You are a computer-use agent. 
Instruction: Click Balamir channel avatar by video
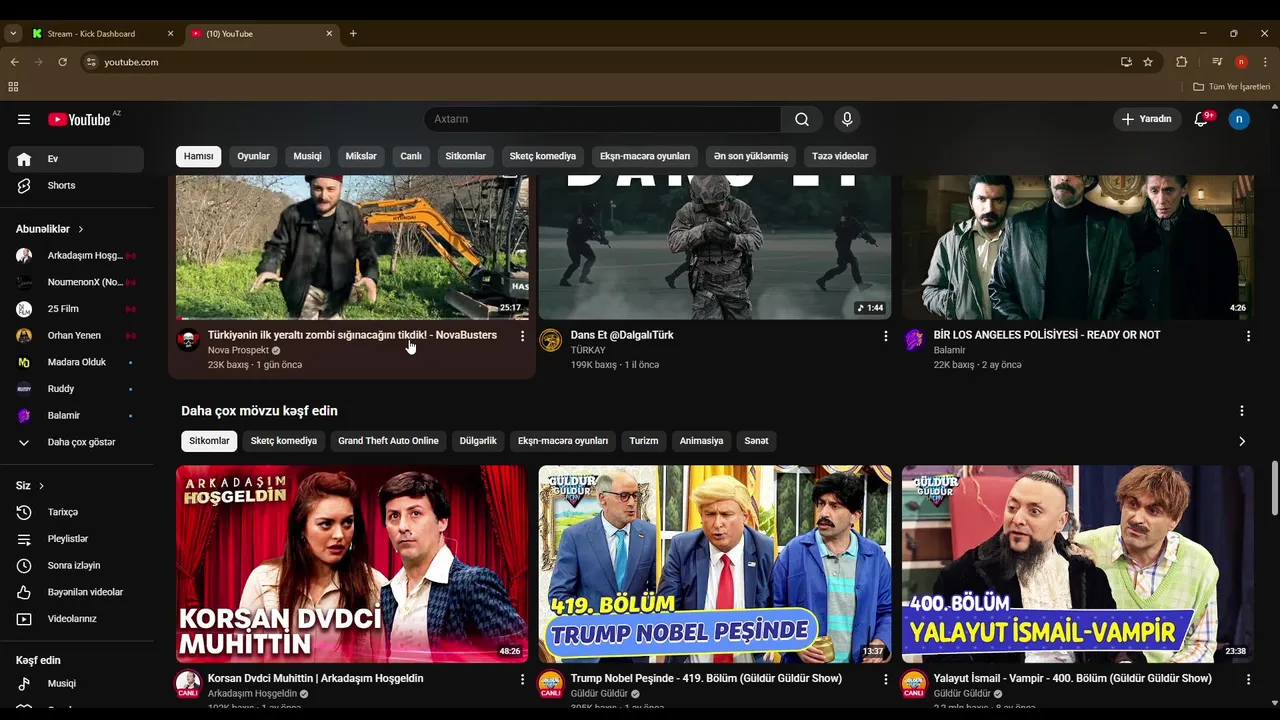point(914,340)
